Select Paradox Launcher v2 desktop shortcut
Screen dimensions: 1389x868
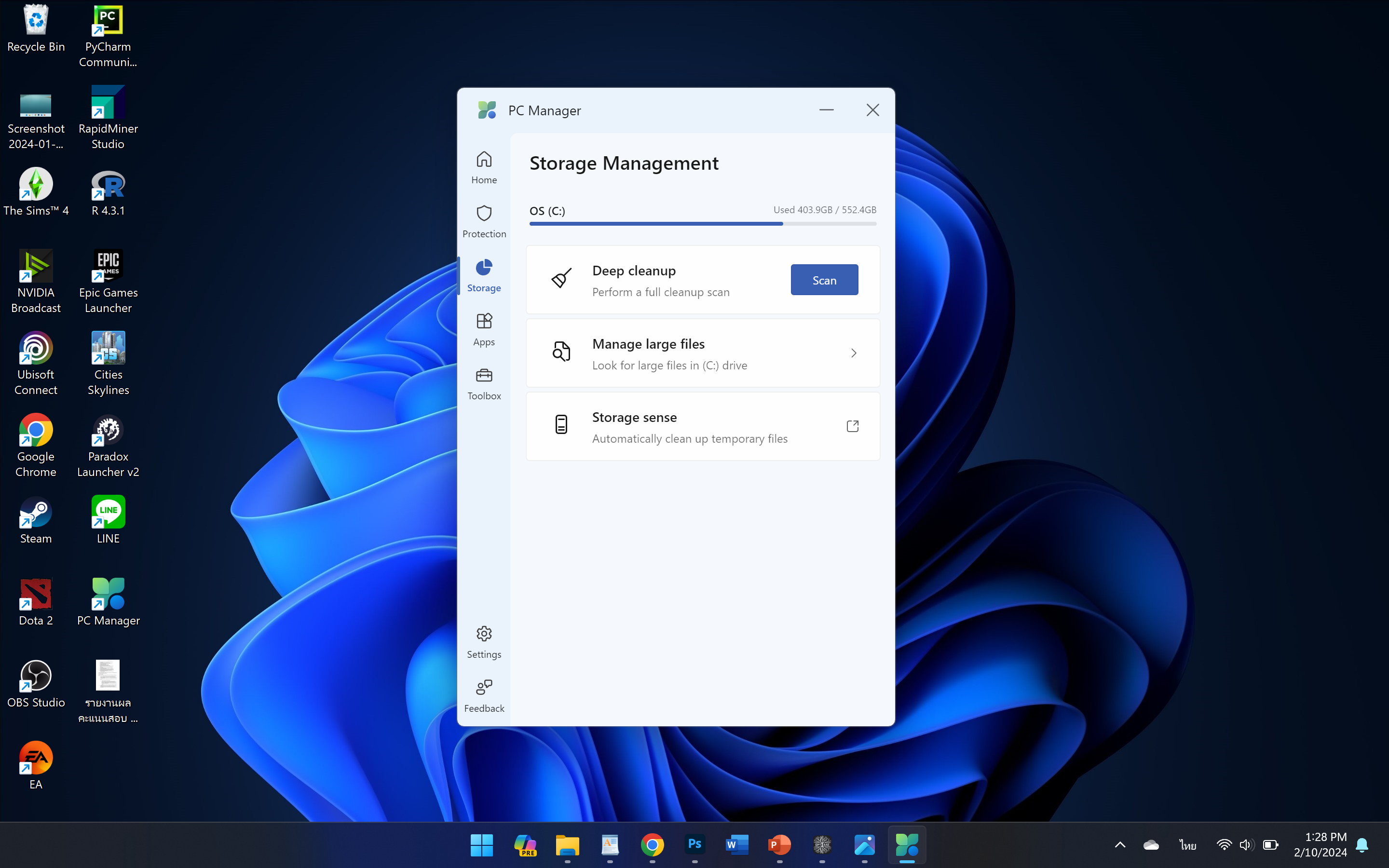pyautogui.click(x=108, y=446)
